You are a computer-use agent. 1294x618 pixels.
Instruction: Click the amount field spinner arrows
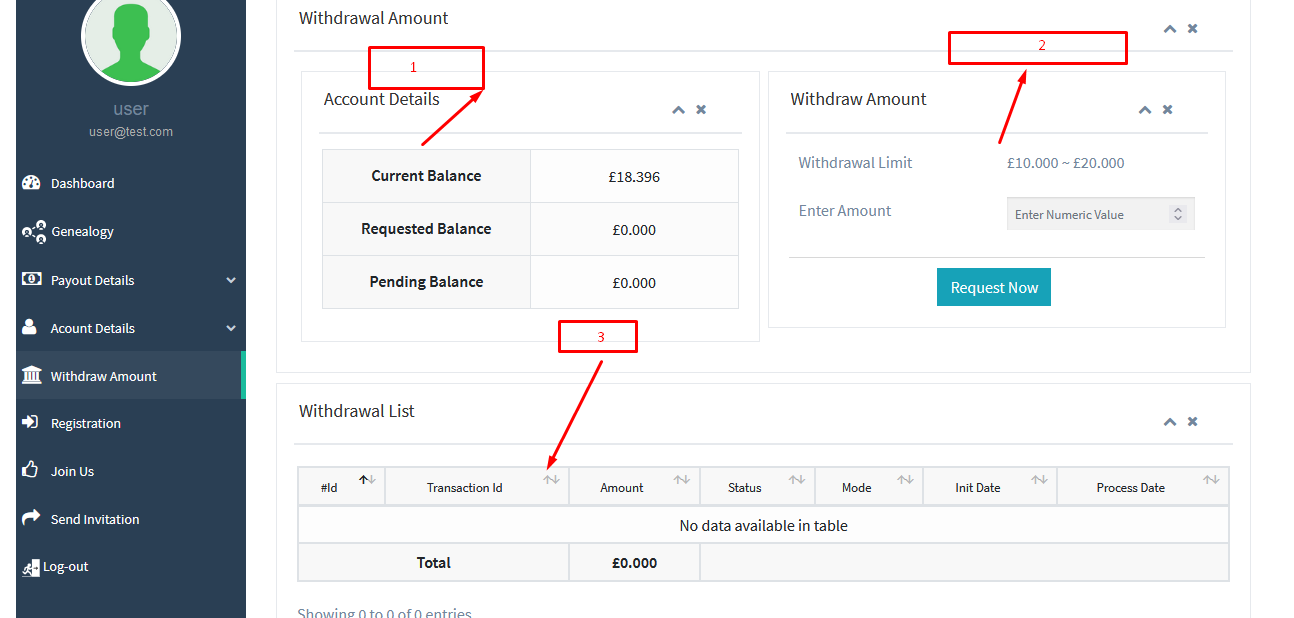(x=1178, y=214)
